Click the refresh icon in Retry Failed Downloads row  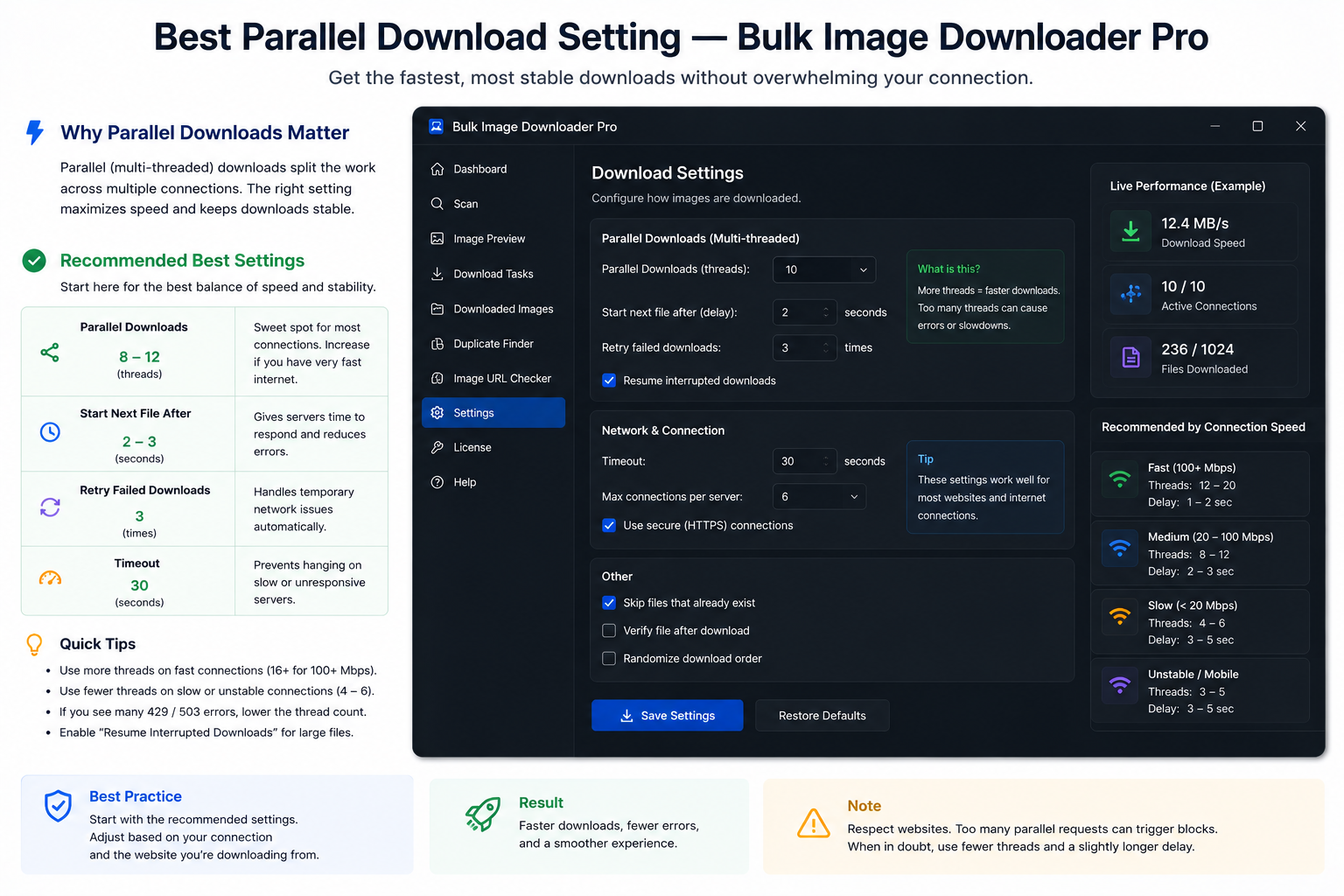(x=50, y=507)
